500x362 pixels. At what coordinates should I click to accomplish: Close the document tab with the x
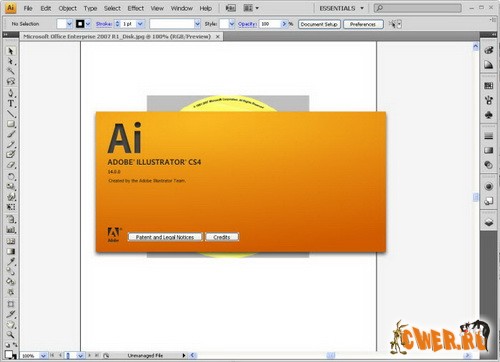click(218, 37)
